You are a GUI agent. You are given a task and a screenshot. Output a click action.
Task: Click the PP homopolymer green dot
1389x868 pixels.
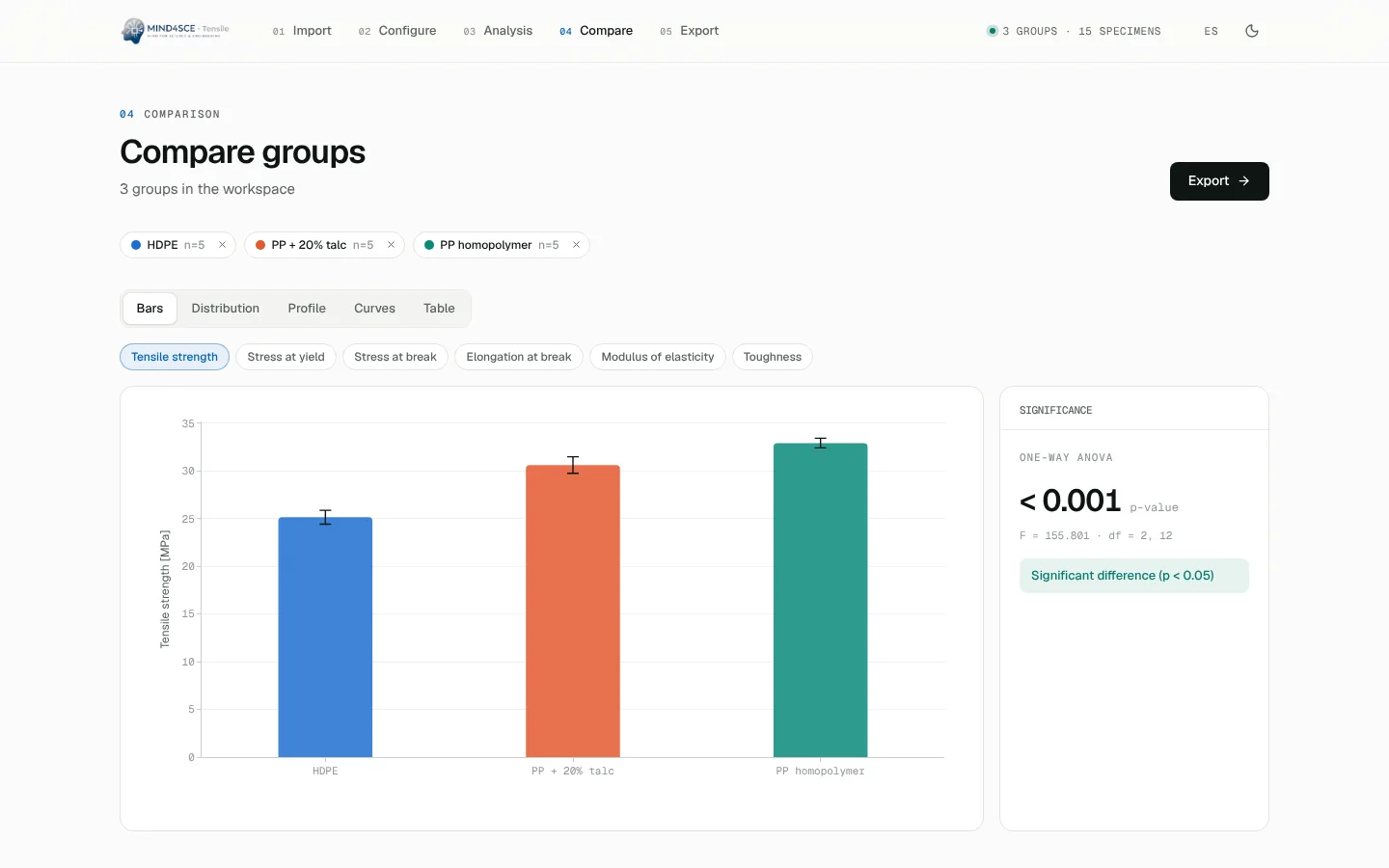tap(429, 245)
